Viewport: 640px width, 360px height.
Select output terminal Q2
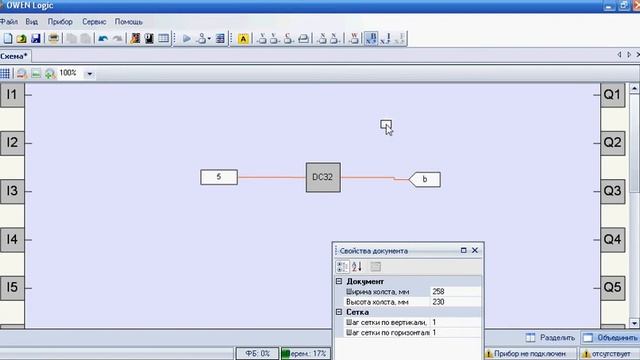point(612,143)
